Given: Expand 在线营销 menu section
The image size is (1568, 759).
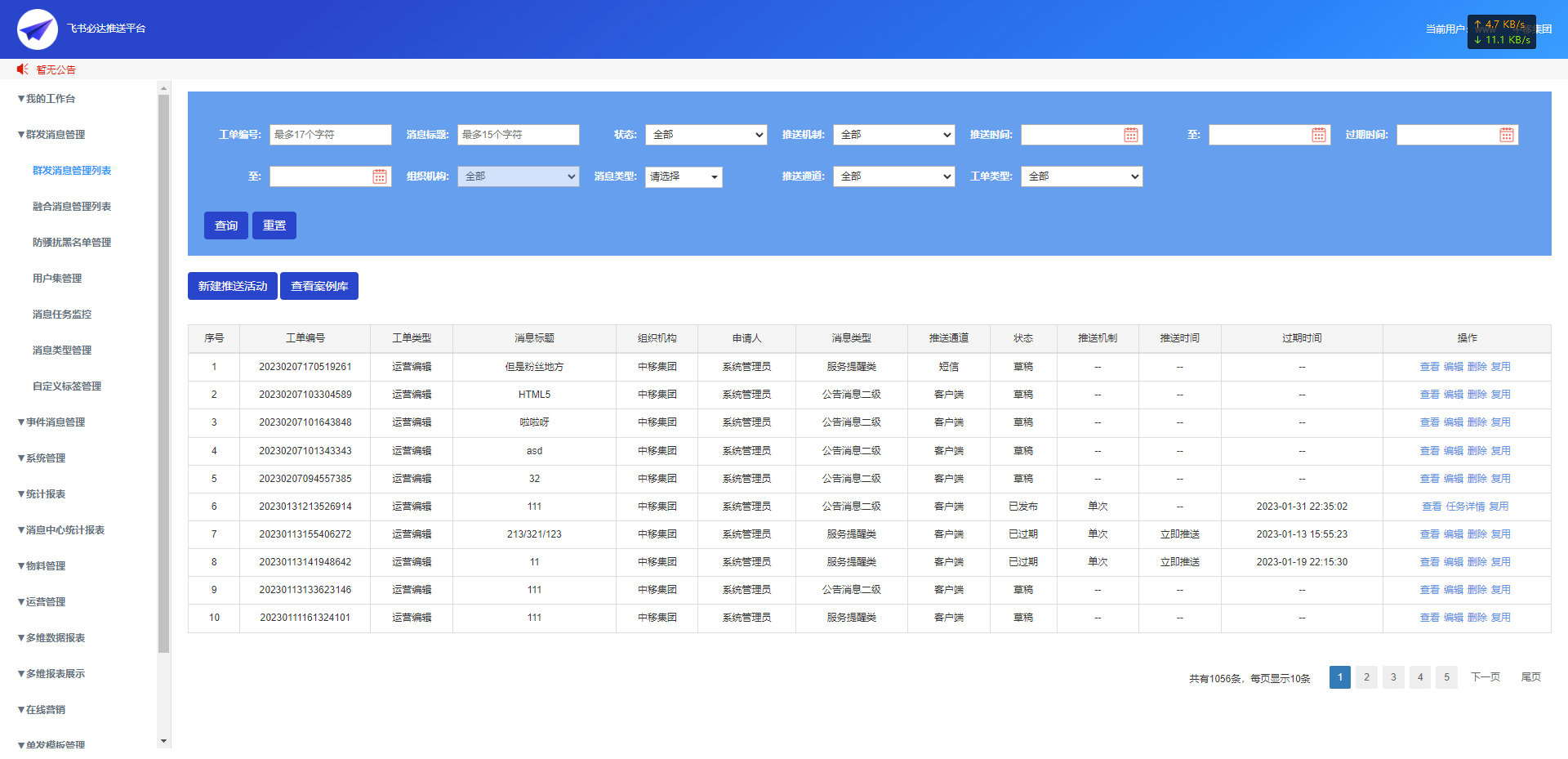Looking at the screenshot, I should pyautogui.click(x=42, y=710).
